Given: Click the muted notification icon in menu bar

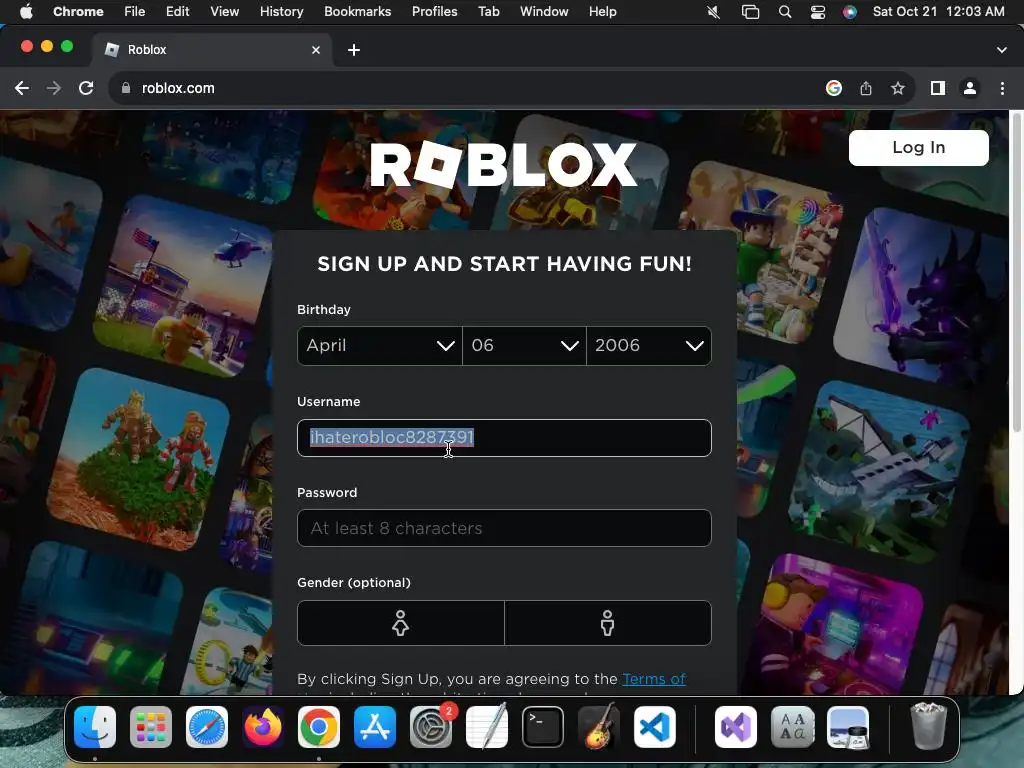Looking at the screenshot, I should 714,12.
